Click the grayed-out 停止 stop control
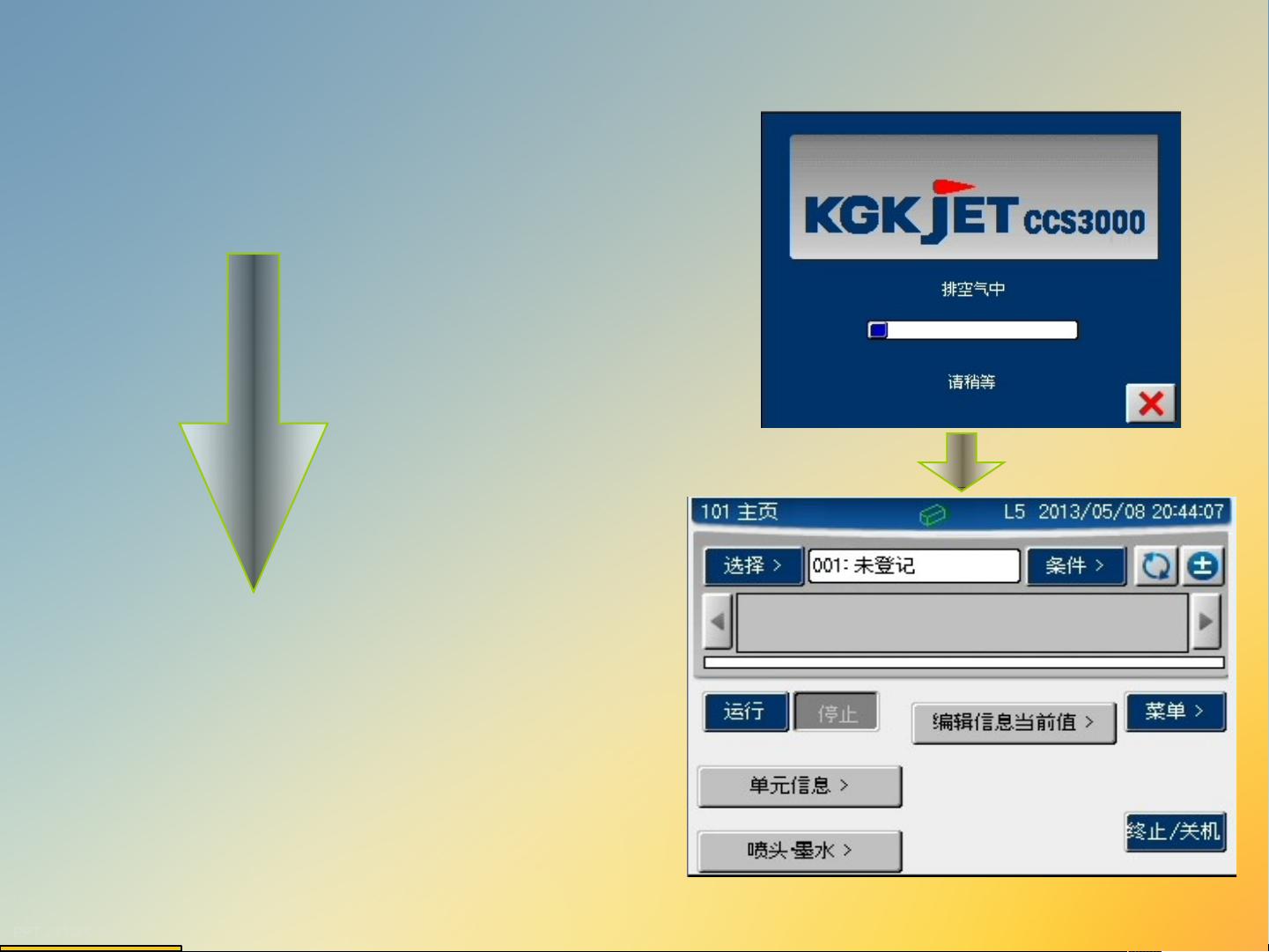The height and width of the screenshot is (952, 1269). (836, 713)
